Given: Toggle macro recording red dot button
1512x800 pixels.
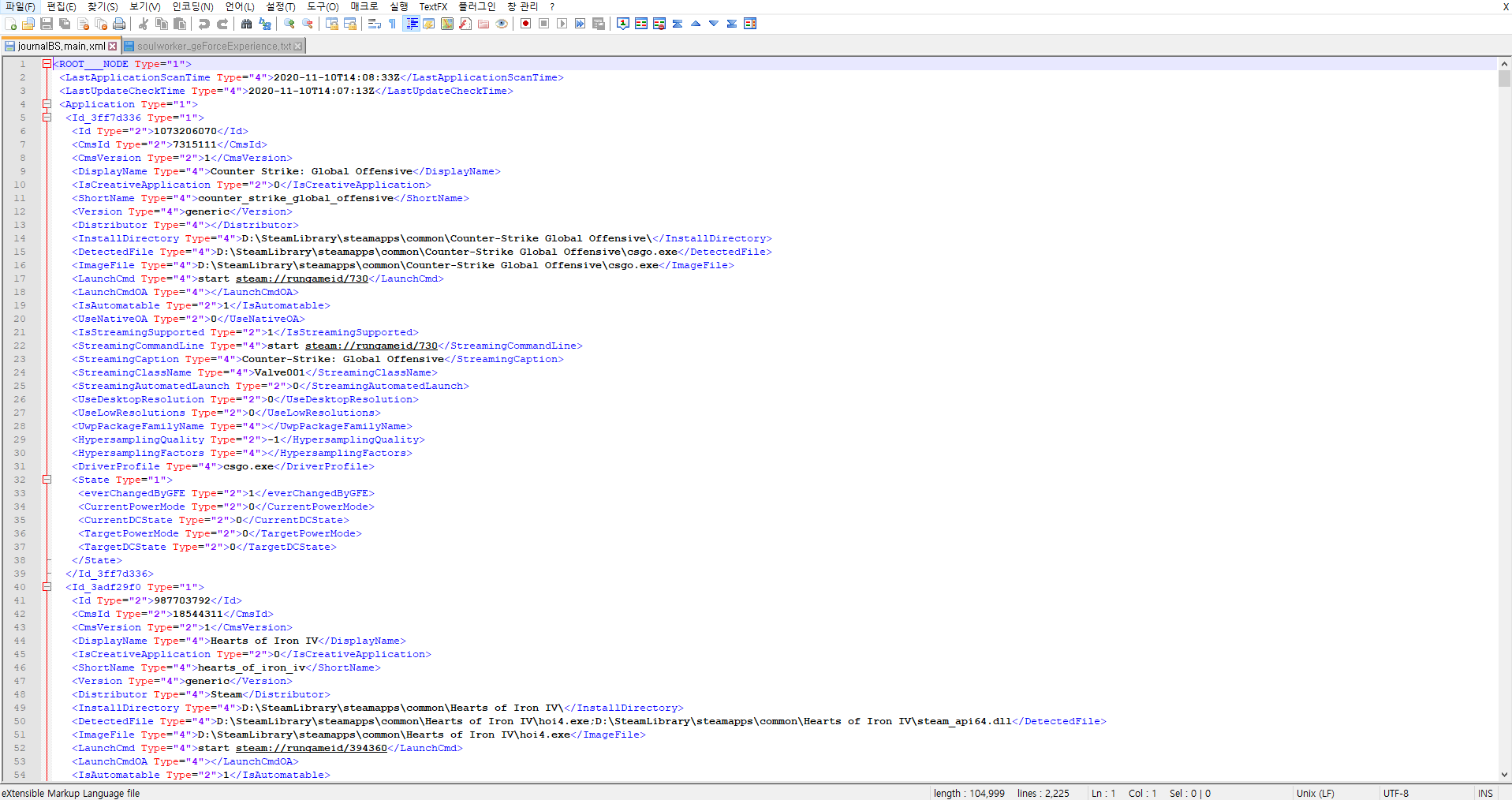Looking at the screenshot, I should tap(526, 24).
